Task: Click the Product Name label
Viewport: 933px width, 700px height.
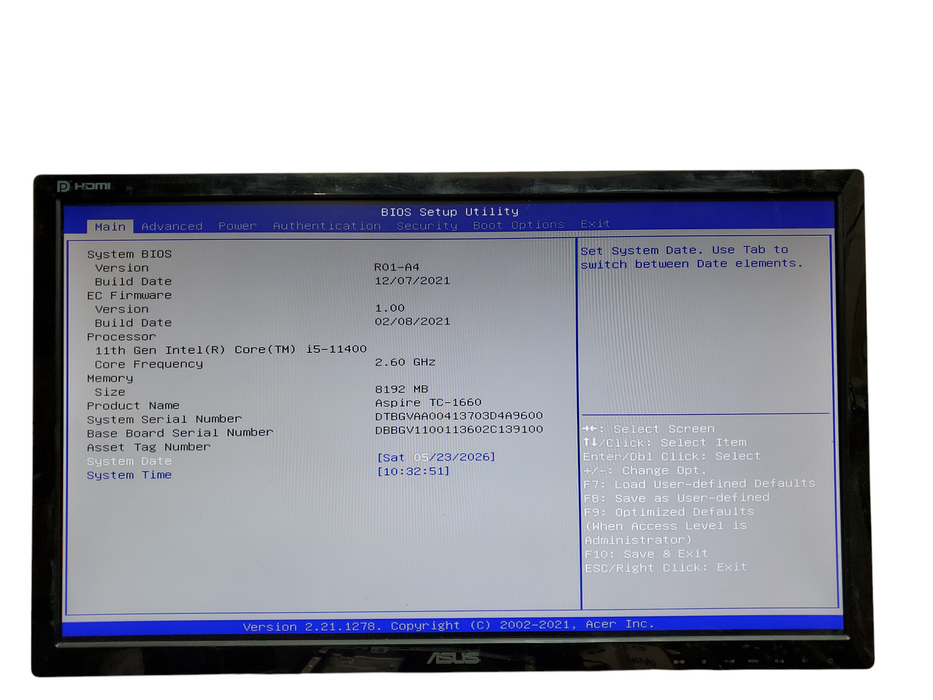Action: 133,405
